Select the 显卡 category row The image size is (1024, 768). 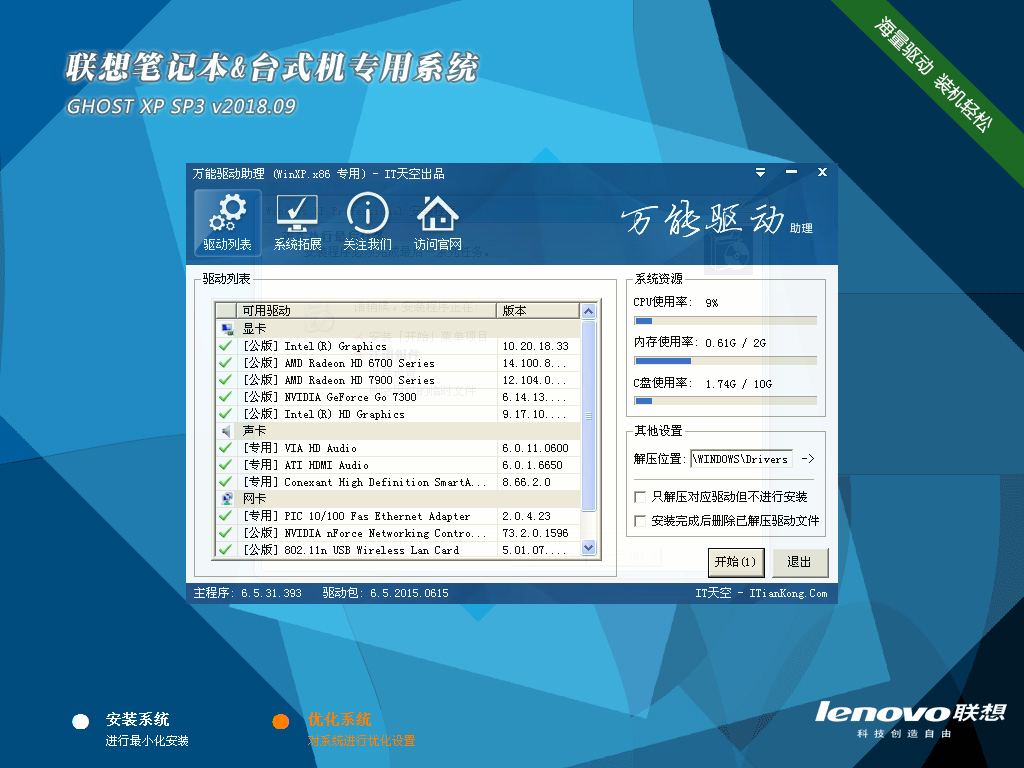tap(398, 328)
